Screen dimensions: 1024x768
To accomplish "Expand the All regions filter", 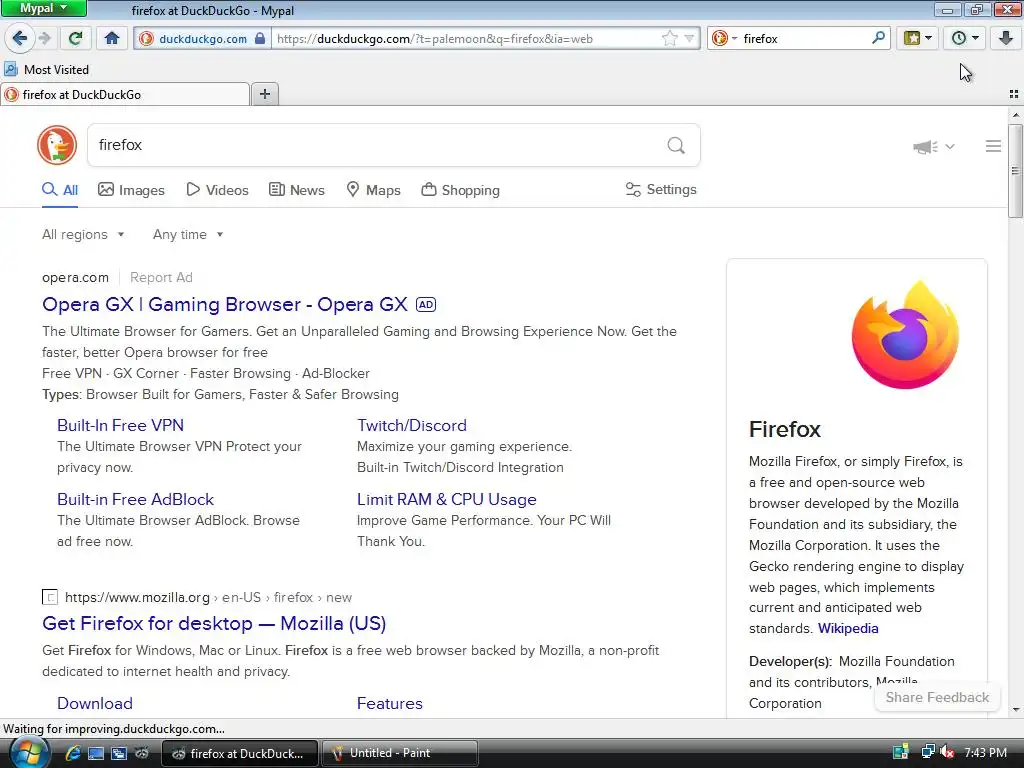I will (x=83, y=234).
